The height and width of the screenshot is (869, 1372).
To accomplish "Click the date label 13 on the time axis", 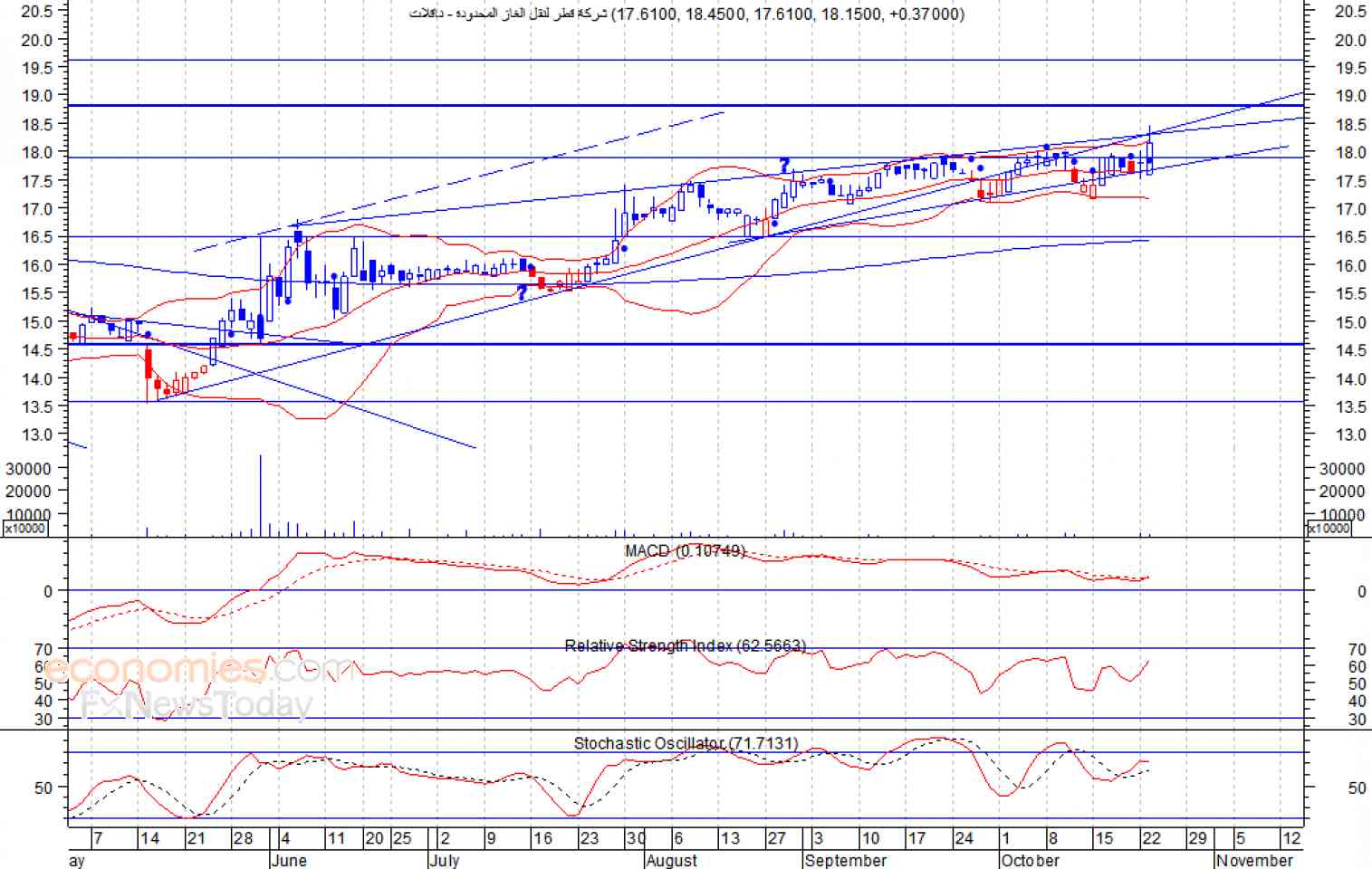I will coord(730,838).
